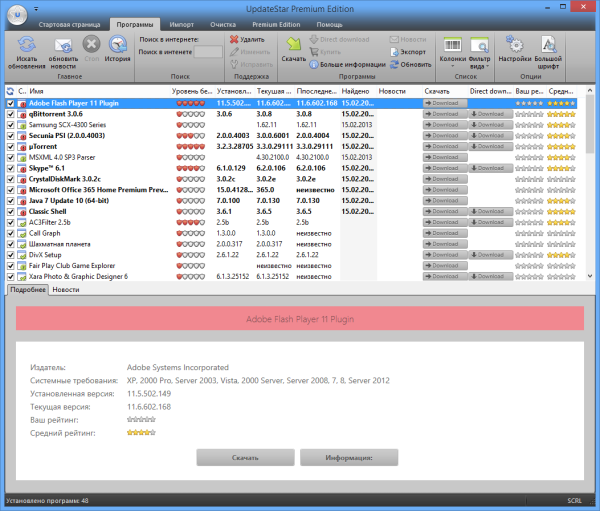Select the Xara Photo & Graphic Designer 6 row
This screenshot has height=511, width=600.
pyautogui.click(x=291, y=276)
